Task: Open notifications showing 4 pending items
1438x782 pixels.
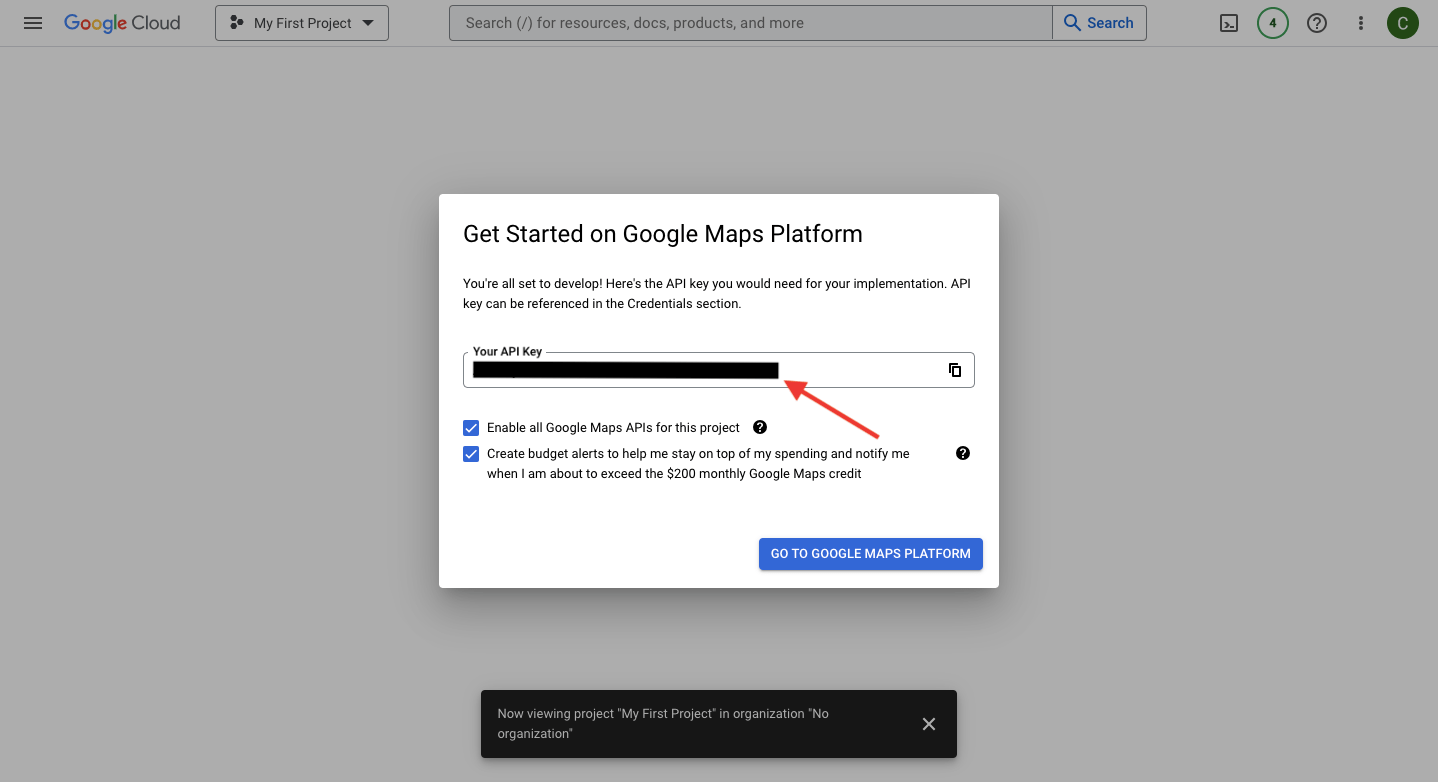Action: (x=1273, y=22)
